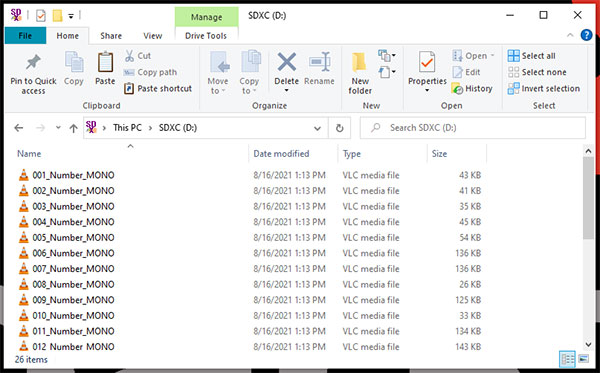Switch to the View ribbon tab
Viewport: 600px width, 373px height.
coord(153,36)
